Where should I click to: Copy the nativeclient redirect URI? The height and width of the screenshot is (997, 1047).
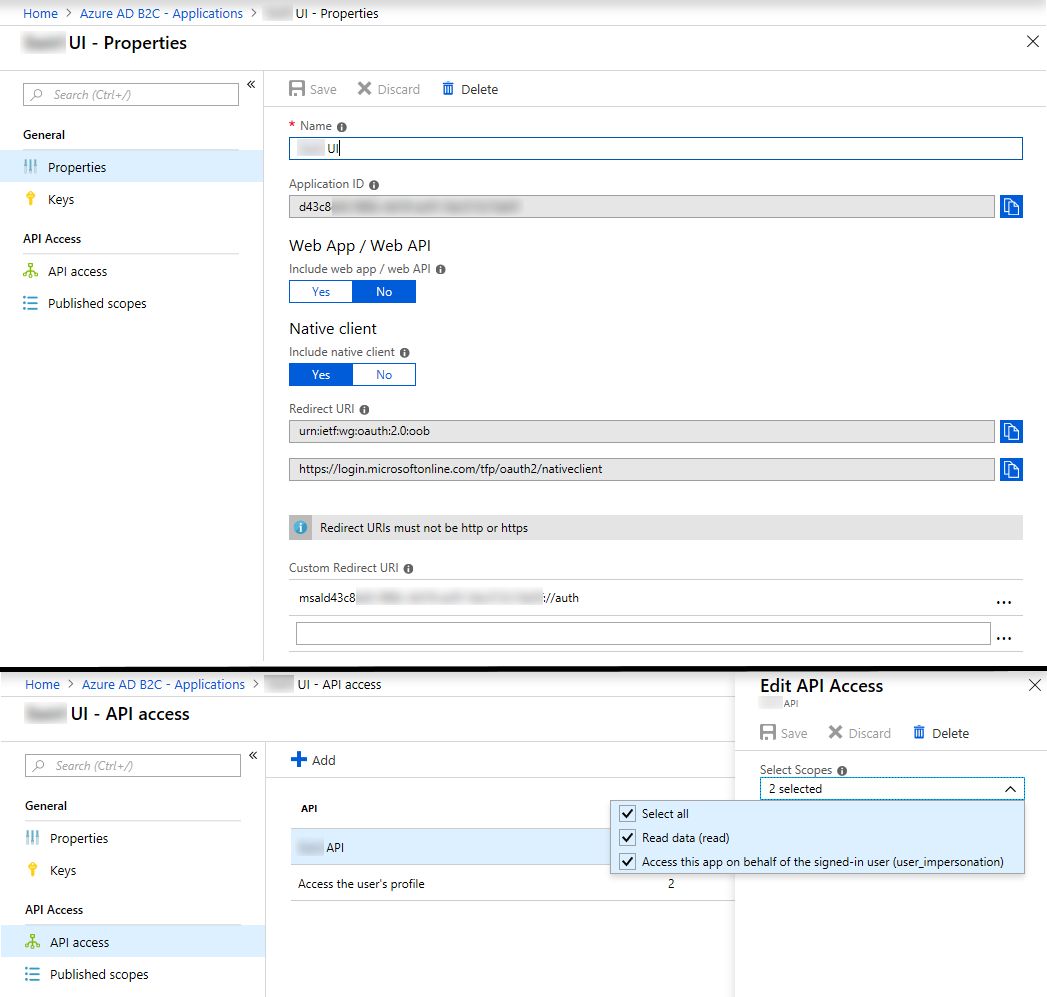click(1011, 469)
